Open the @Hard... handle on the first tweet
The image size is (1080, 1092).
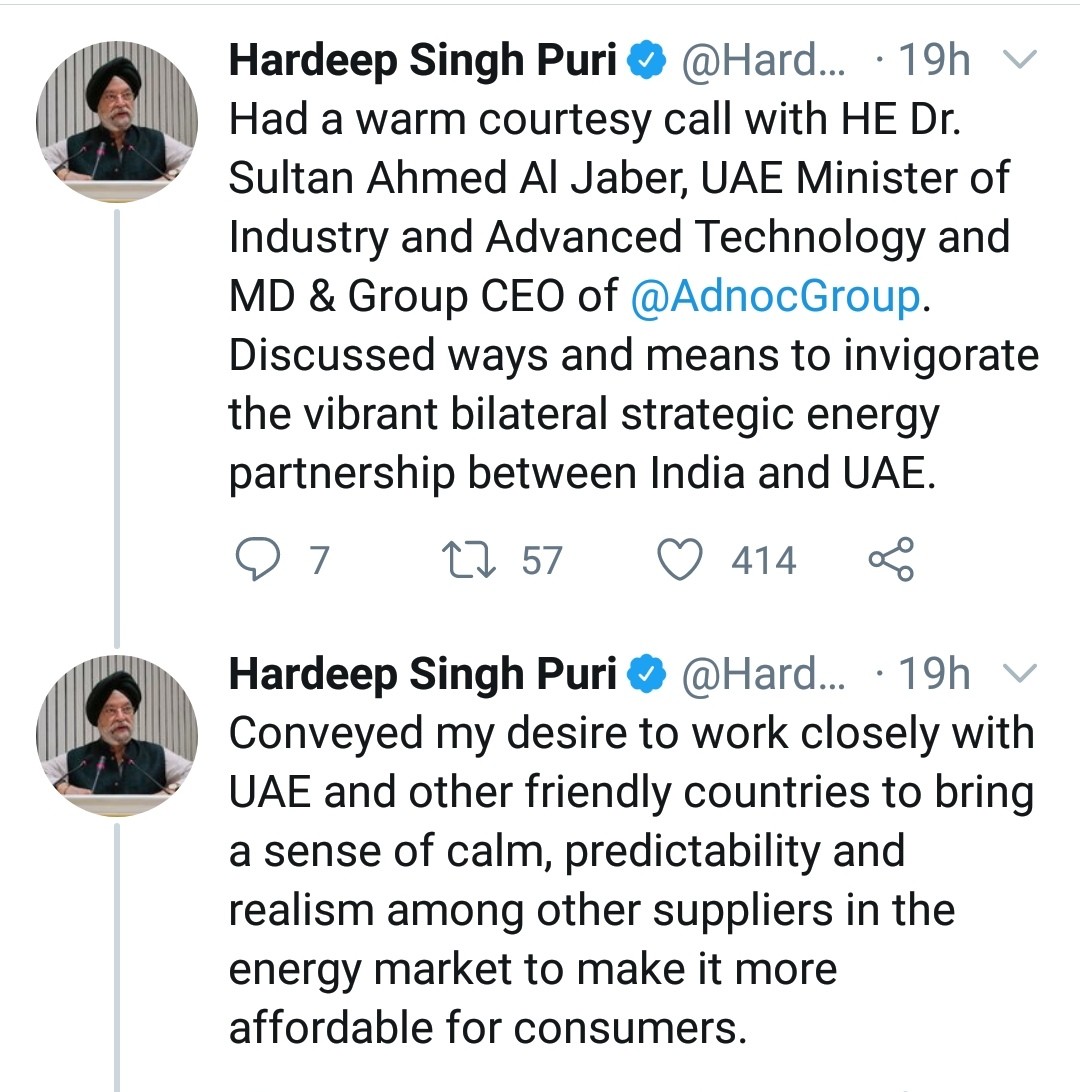(763, 63)
